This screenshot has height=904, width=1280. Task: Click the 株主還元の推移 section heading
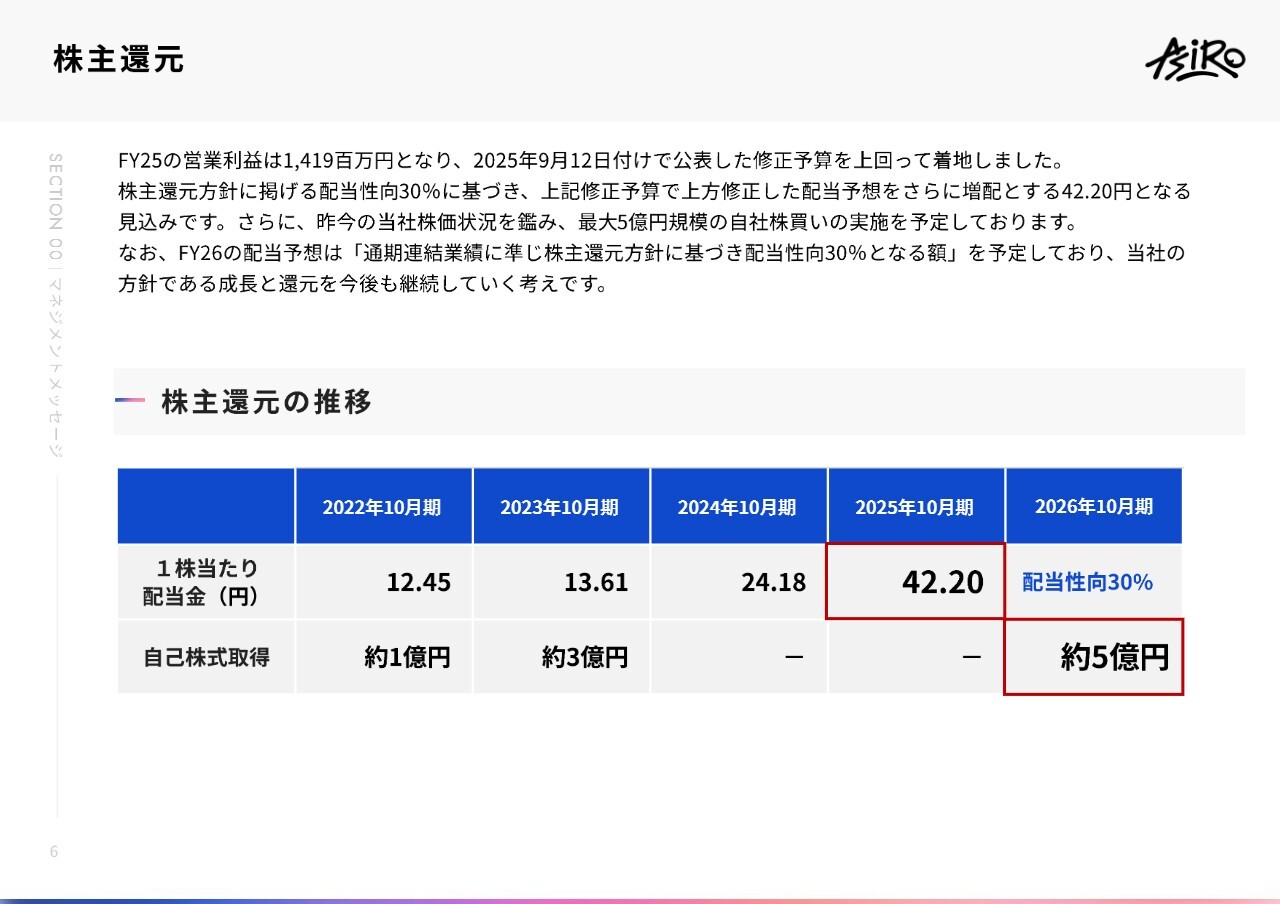(x=266, y=402)
